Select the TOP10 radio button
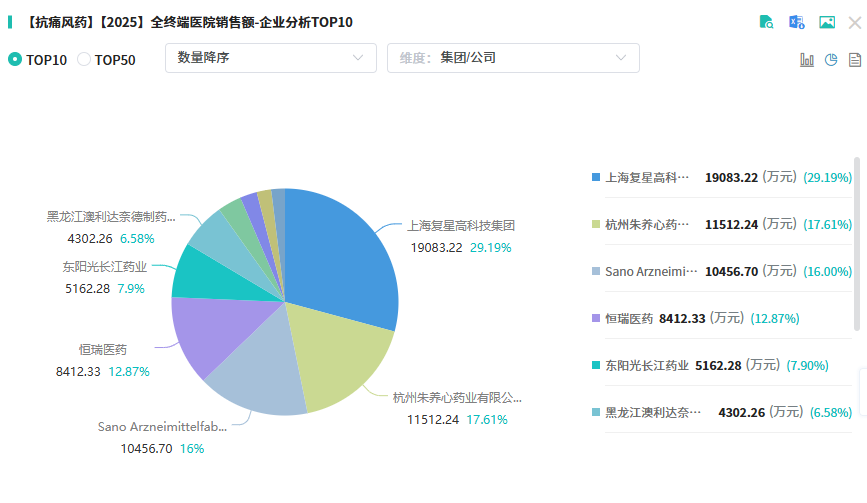Viewport: 867px width, 503px height. [15, 59]
